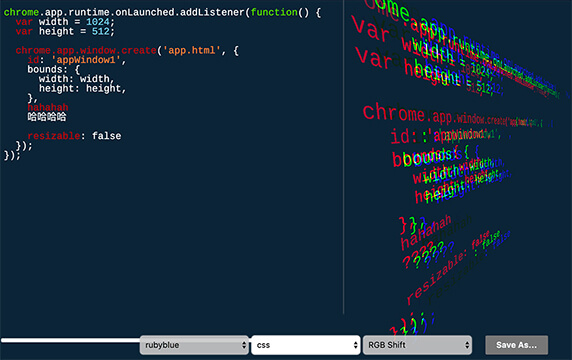Viewport: 572px width, 360px height.
Task: Click the 'appWindow1' string in editor
Action: pyautogui.click(x=86, y=60)
